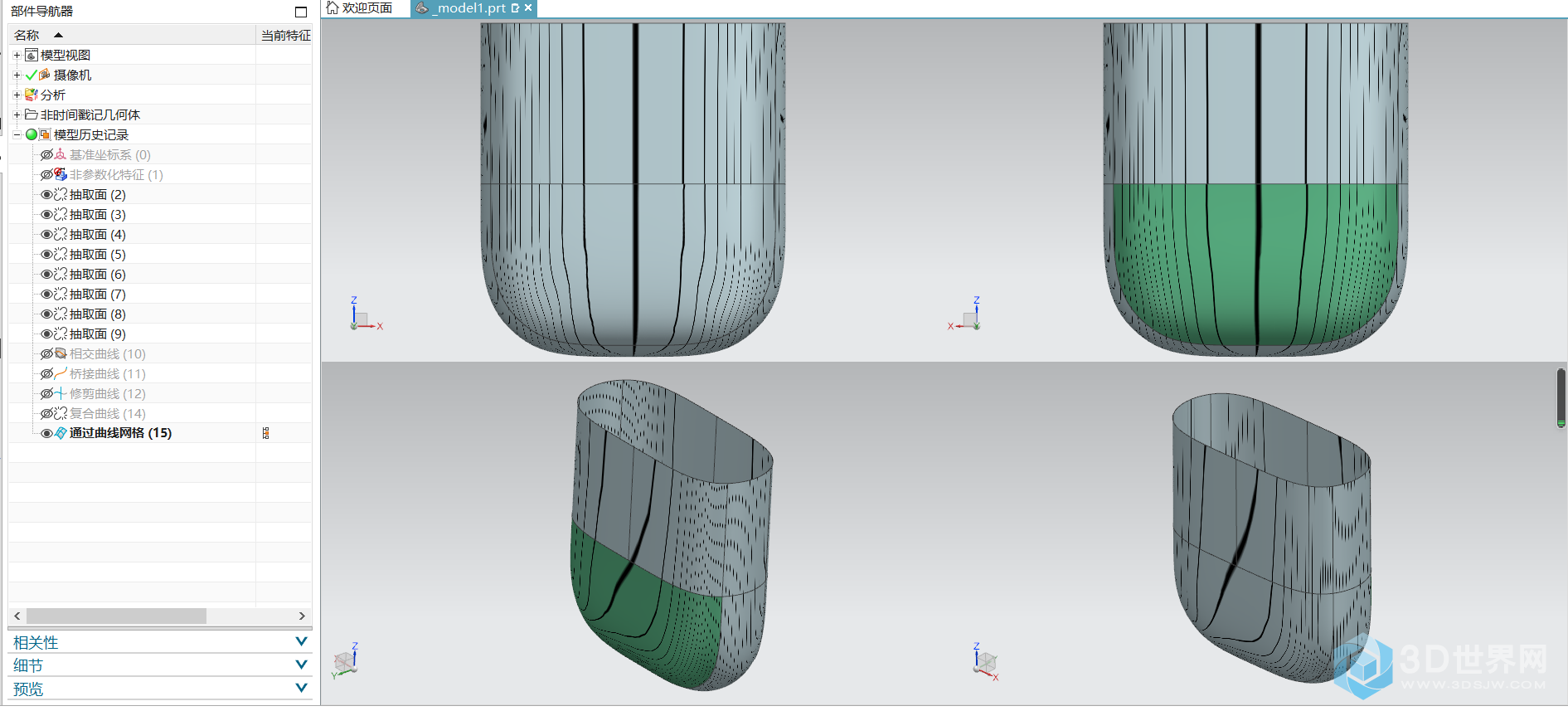Click the current-feature marker in 通过曲线网格 row
Screen dimensions: 1568x711
[x=266, y=433]
